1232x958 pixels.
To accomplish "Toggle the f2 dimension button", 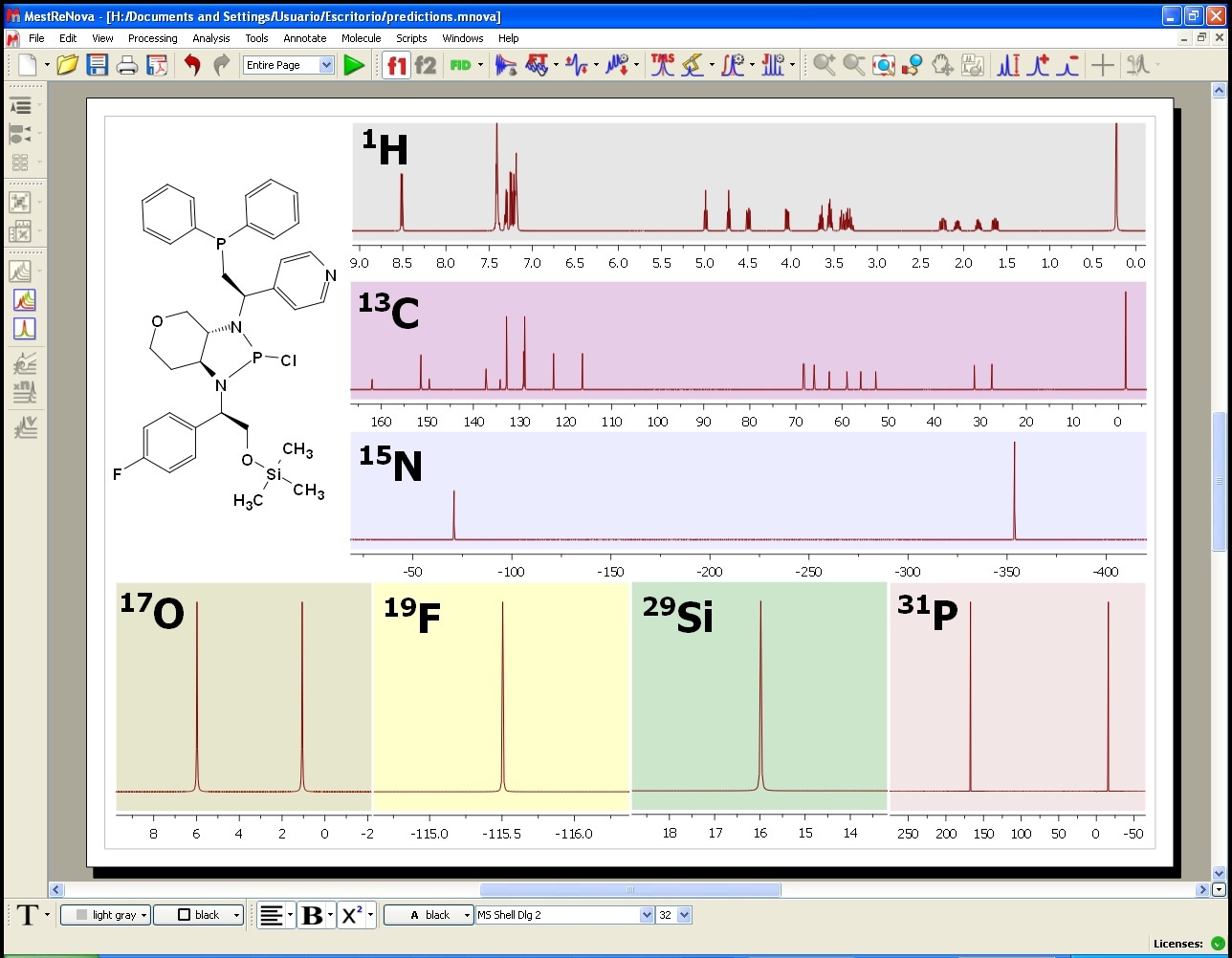I will point(425,65).
